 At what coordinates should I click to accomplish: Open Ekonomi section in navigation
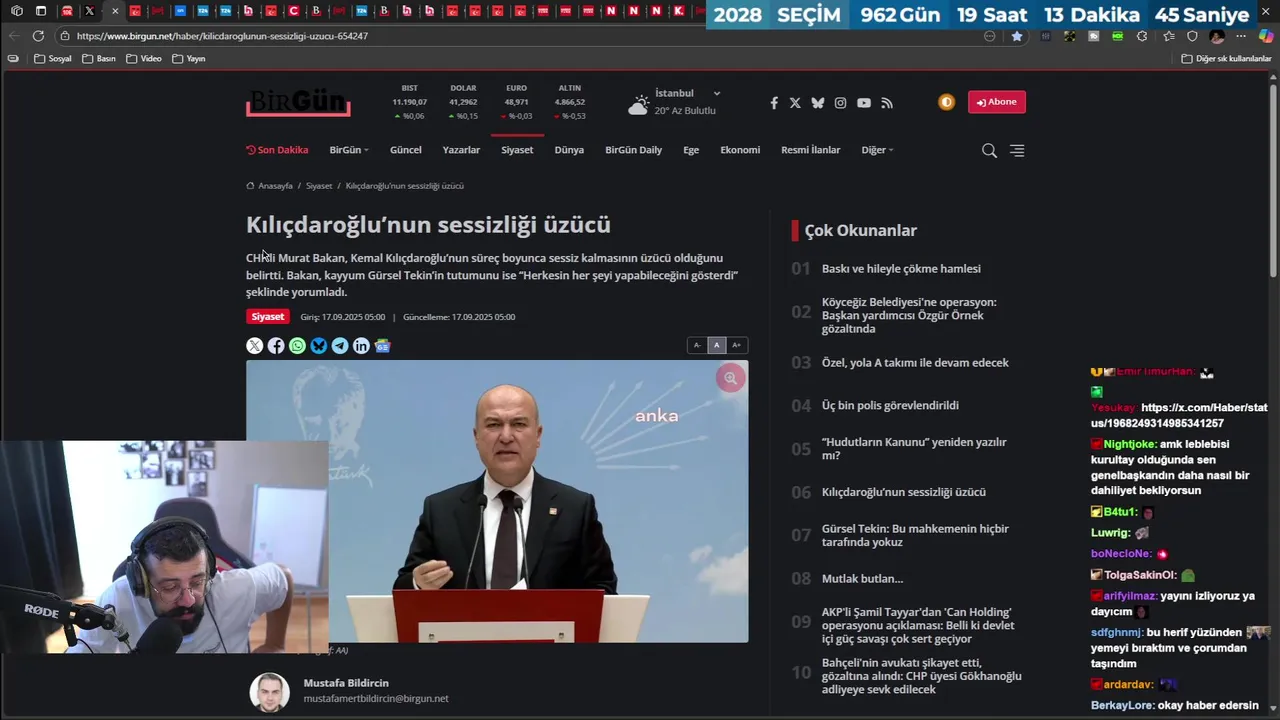(740, 150)
